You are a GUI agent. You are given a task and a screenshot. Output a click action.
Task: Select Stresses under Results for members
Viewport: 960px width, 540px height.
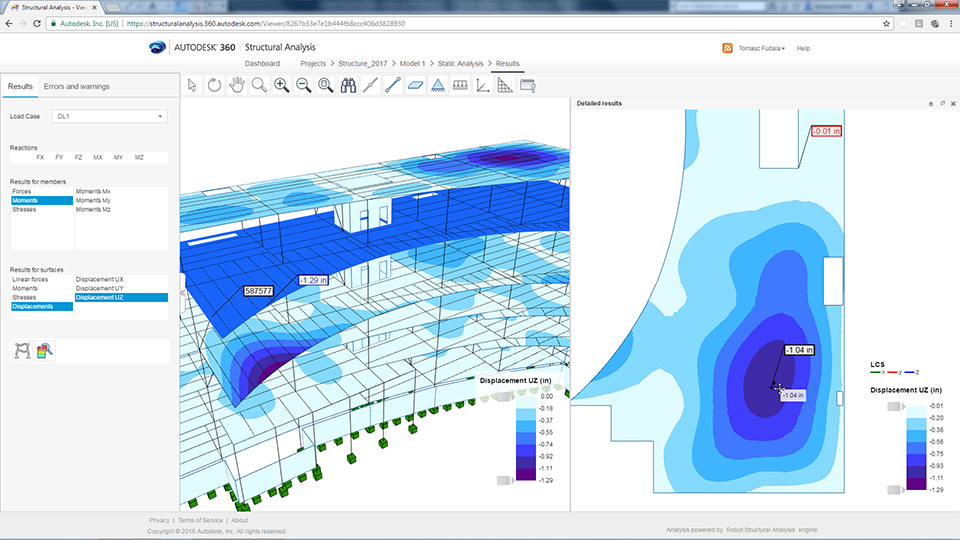(x=22, y=210)
